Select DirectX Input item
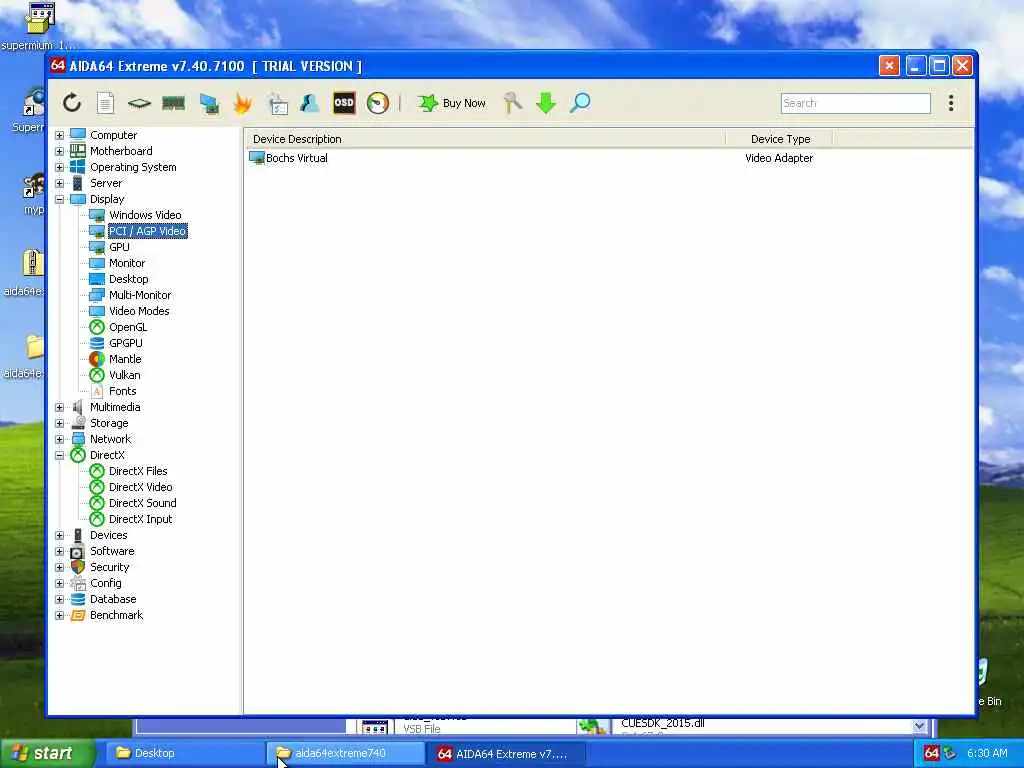This screenshot has width=1024, height=768. coord(140,519)
